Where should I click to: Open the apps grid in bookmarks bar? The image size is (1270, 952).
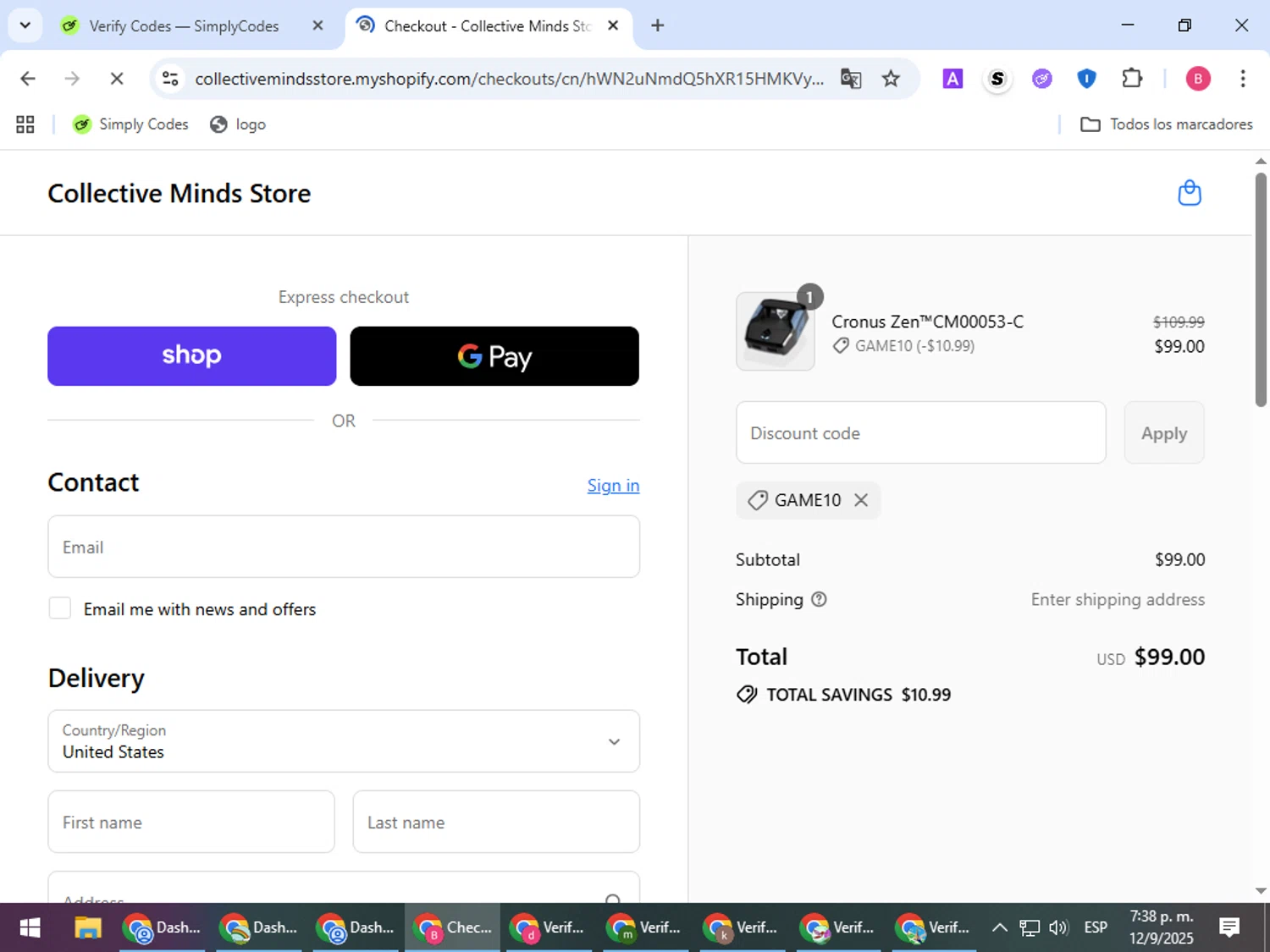click(x=25, y=124)
